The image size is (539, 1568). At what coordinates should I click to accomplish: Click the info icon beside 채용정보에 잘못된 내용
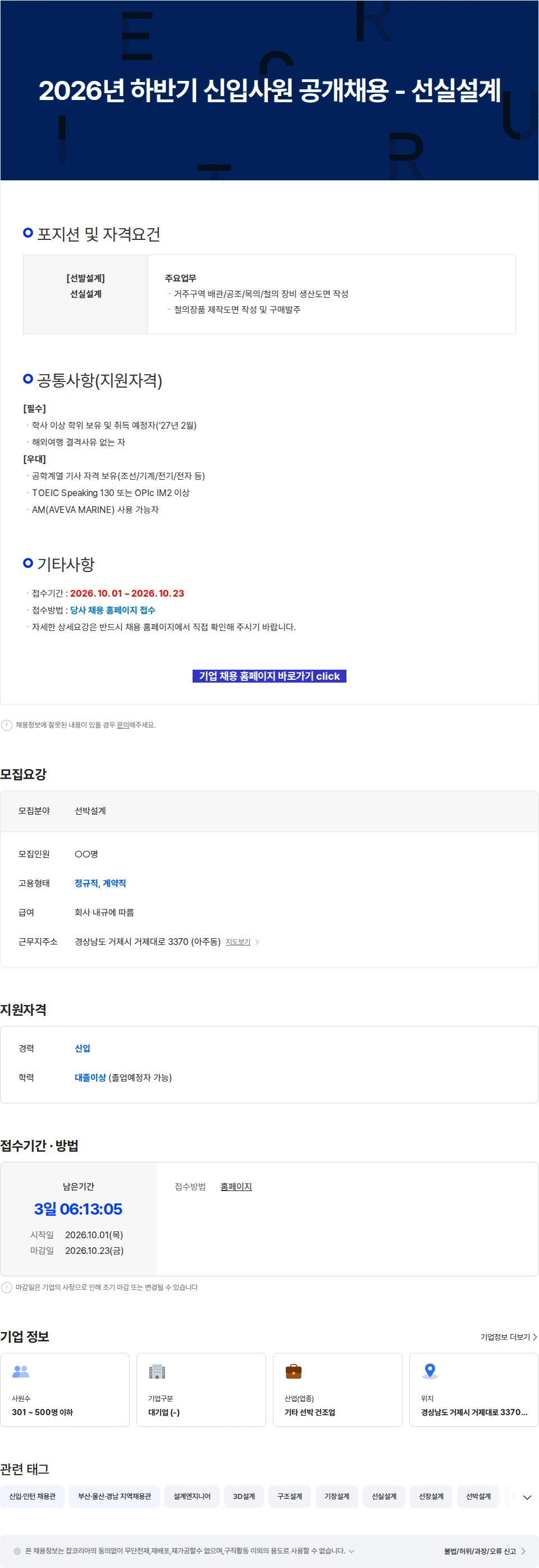coord(7,725)
